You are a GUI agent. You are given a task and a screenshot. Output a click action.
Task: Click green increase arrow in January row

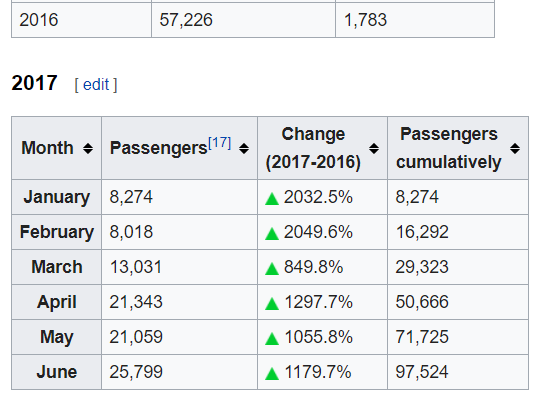pyautogui.click(x=272, y=199)
